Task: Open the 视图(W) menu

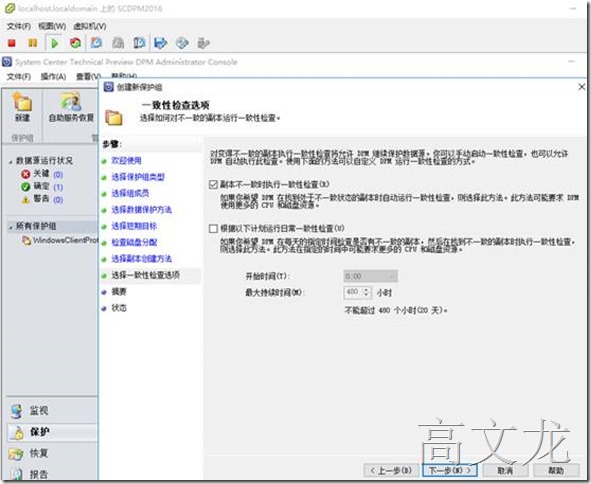Action: pyautogui.click(x=52, y=26)
